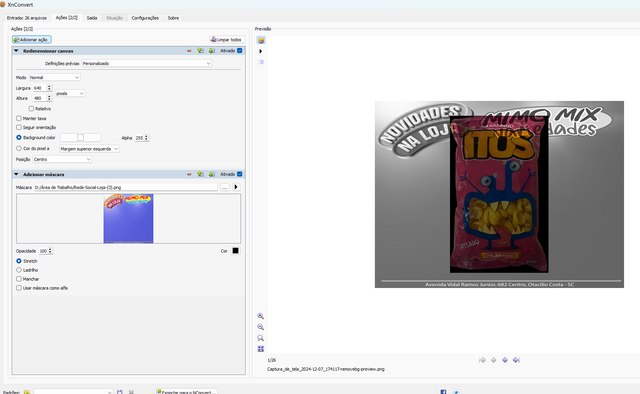Enable Usar máscara como alfa checkbox
This screenshot has height=394, width=640.
19,288
